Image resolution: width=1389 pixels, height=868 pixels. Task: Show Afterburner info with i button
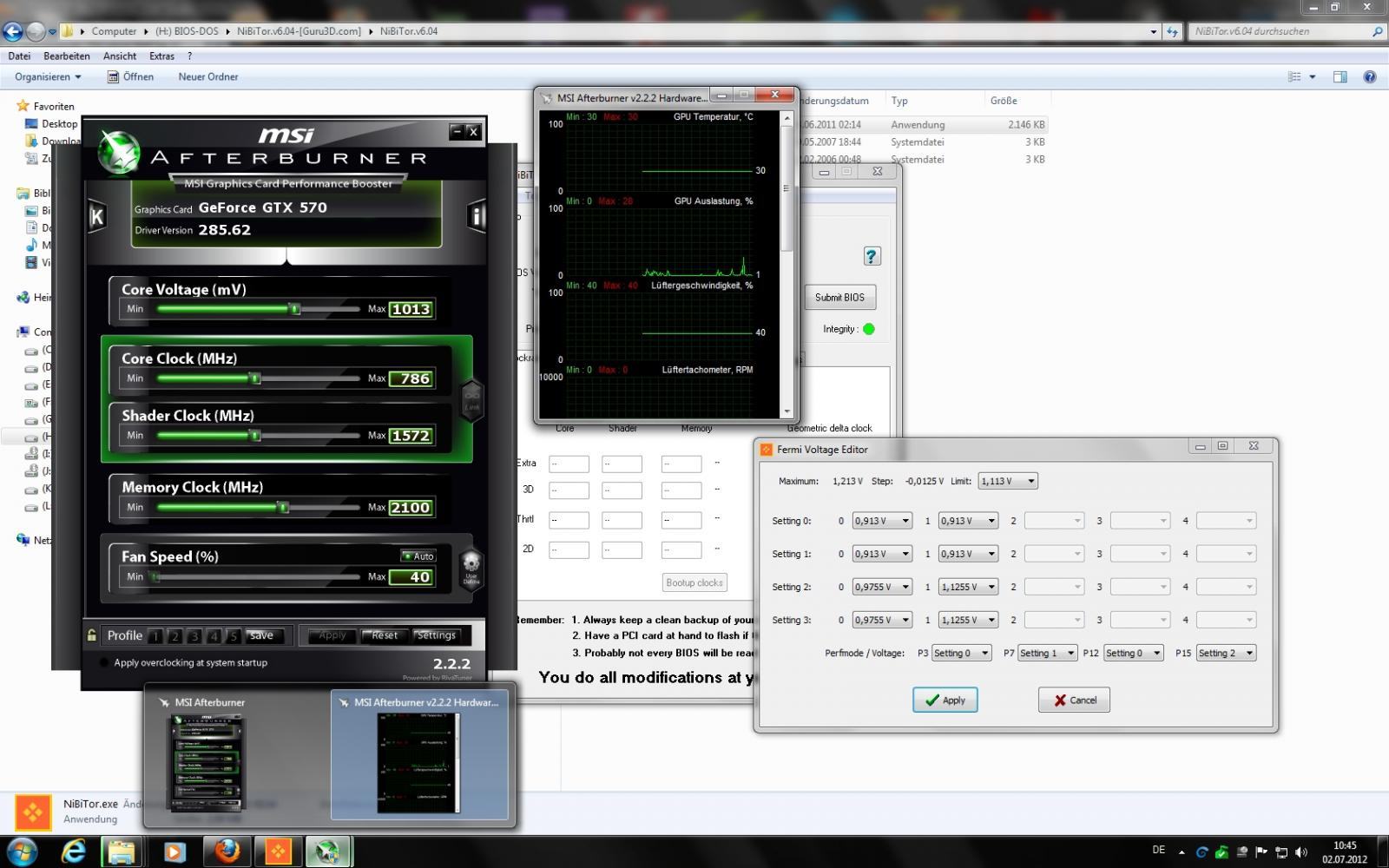click(x=476, y=216)
